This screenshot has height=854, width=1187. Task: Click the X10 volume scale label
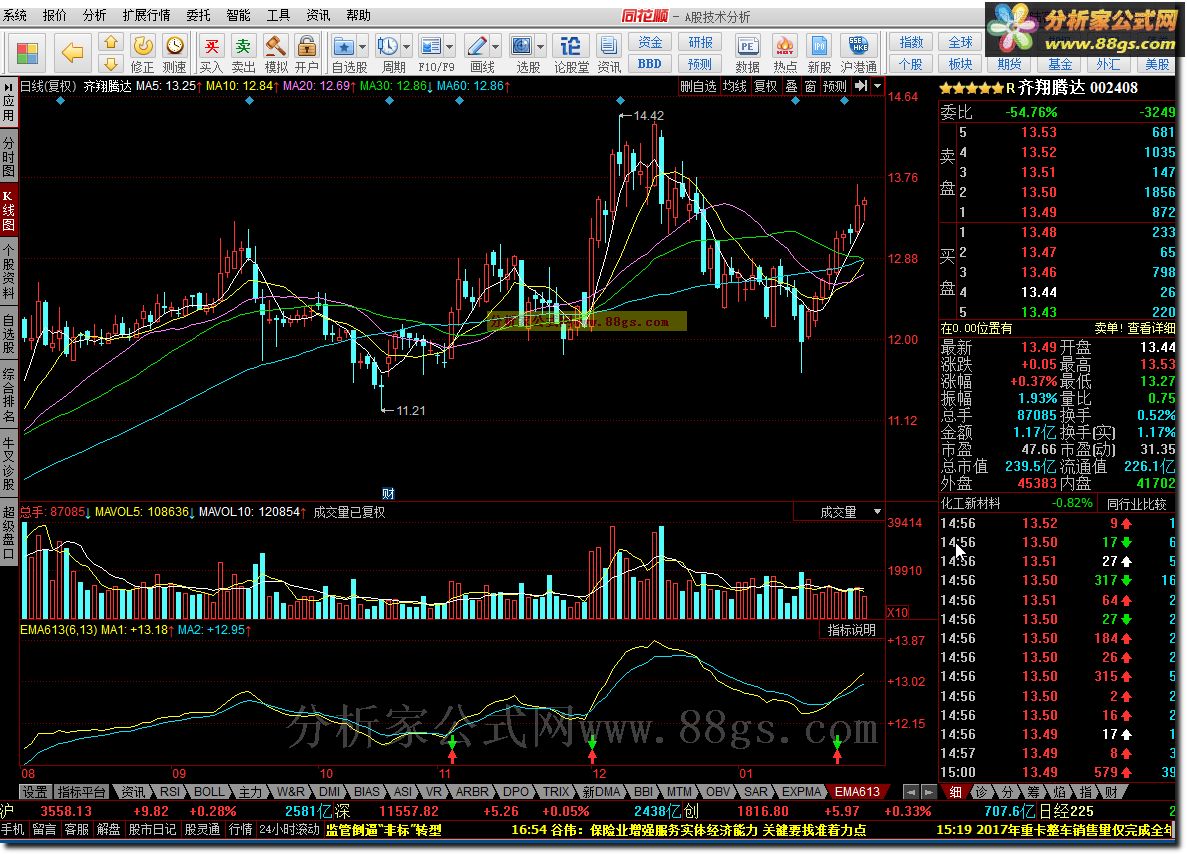point(898,612)
